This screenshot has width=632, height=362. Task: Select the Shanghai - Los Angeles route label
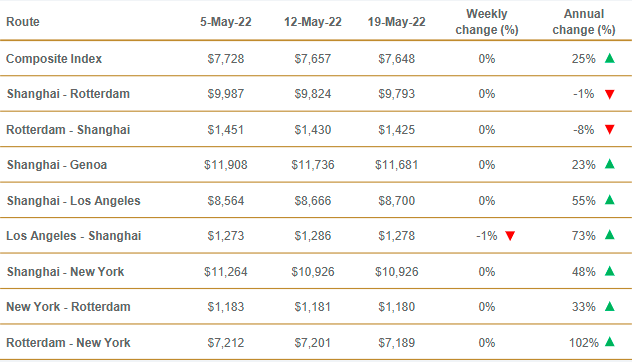coord(74,201)
